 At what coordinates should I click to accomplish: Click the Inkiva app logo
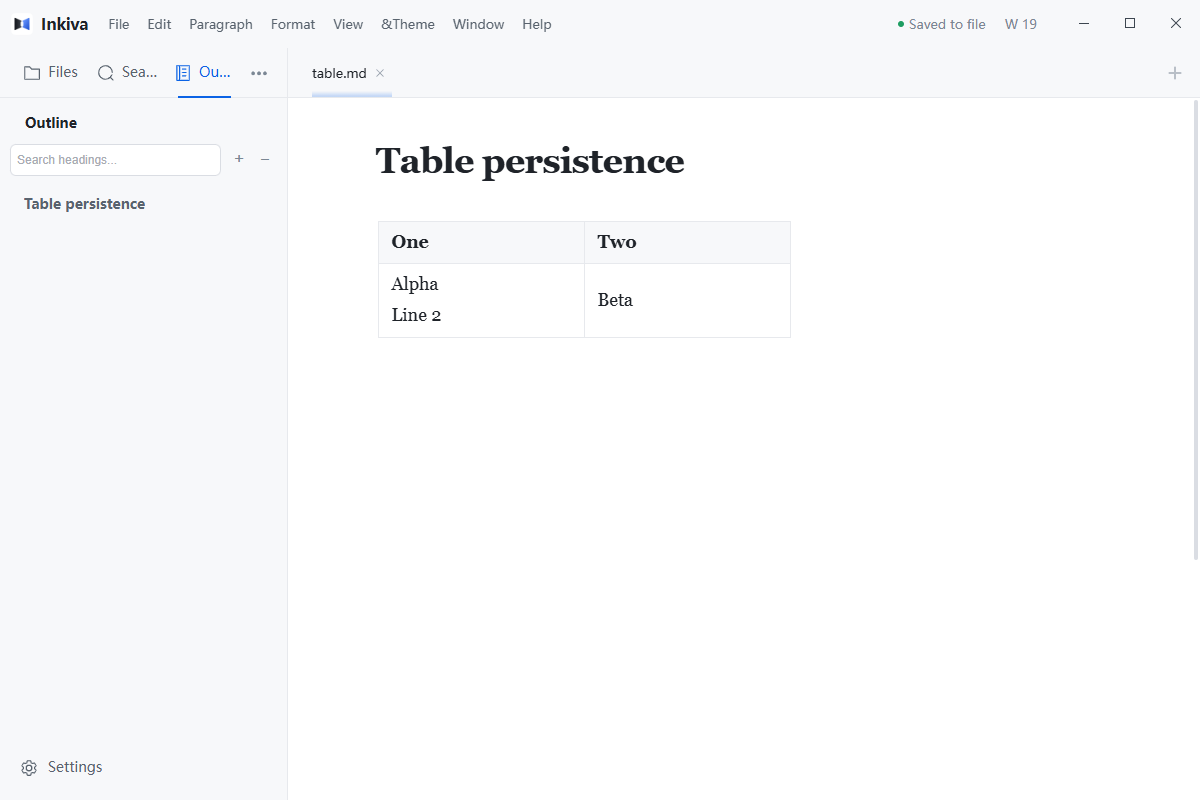click(22, 24)
